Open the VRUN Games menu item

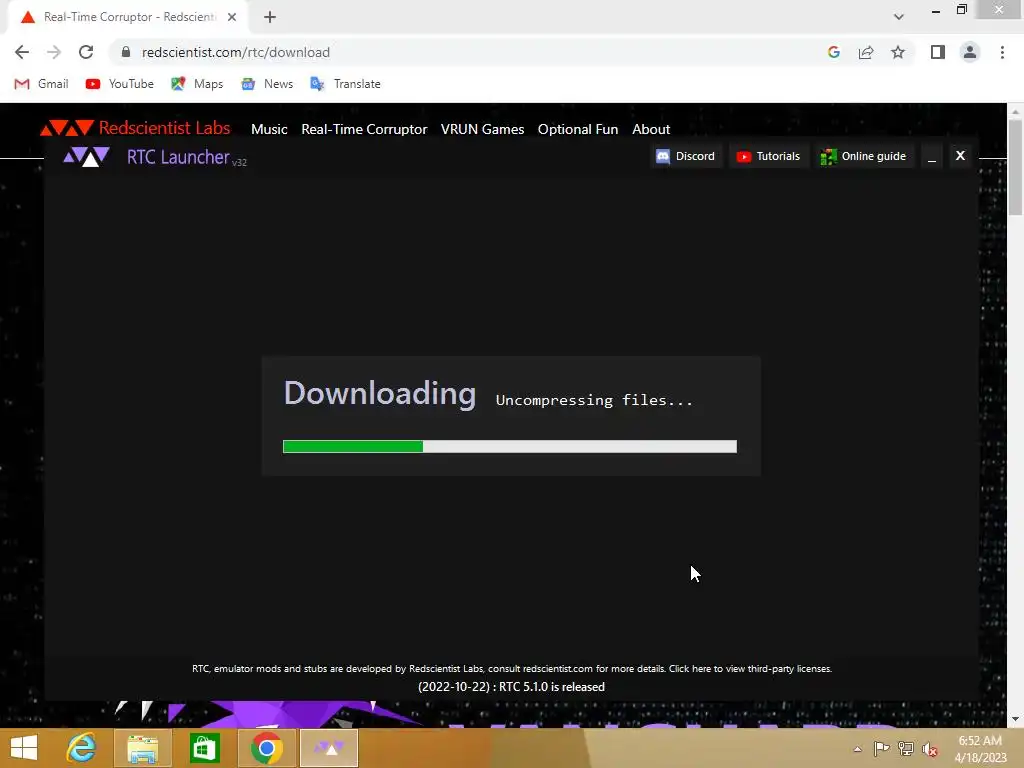point(483,129)
